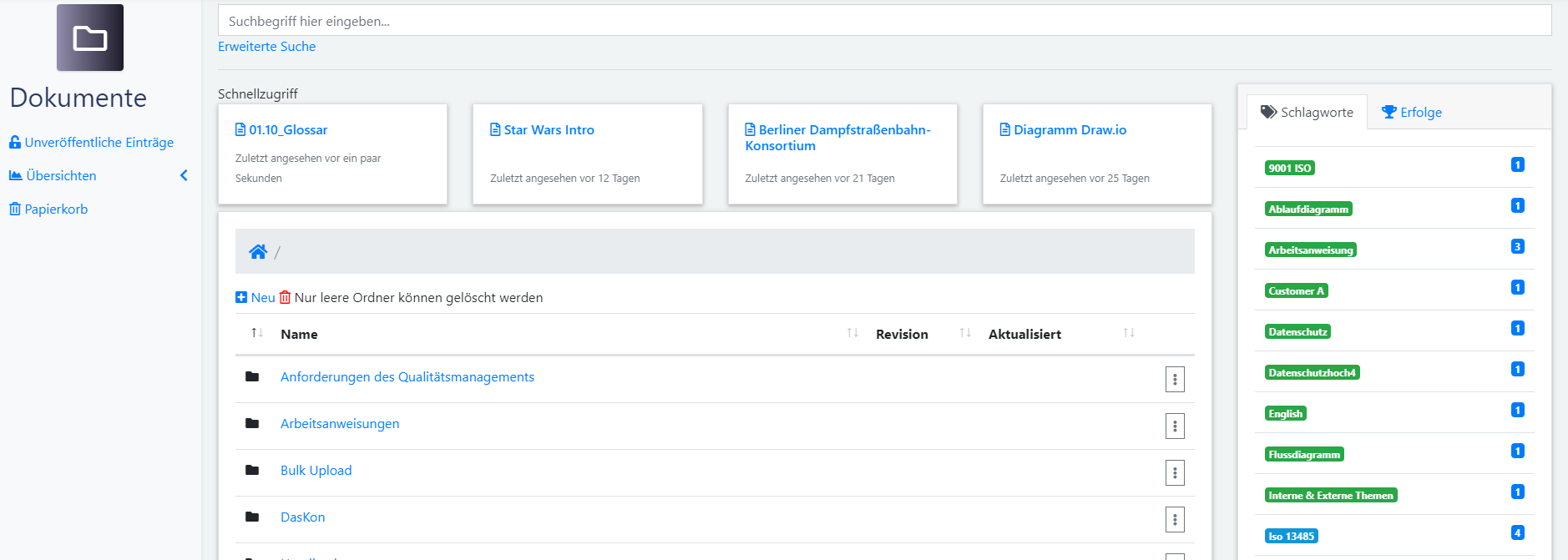This screenshot has width=1568, height=560.
Task: Sort by the Aktualisiert column arrows
Action: (x=1129, y=333)
